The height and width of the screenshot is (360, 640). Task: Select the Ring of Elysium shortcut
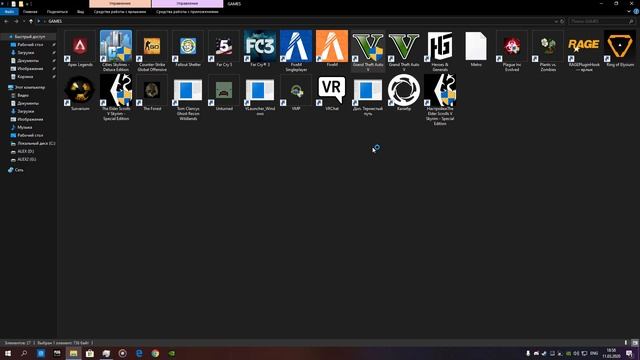pyautogui.click(x=620, y=49)
